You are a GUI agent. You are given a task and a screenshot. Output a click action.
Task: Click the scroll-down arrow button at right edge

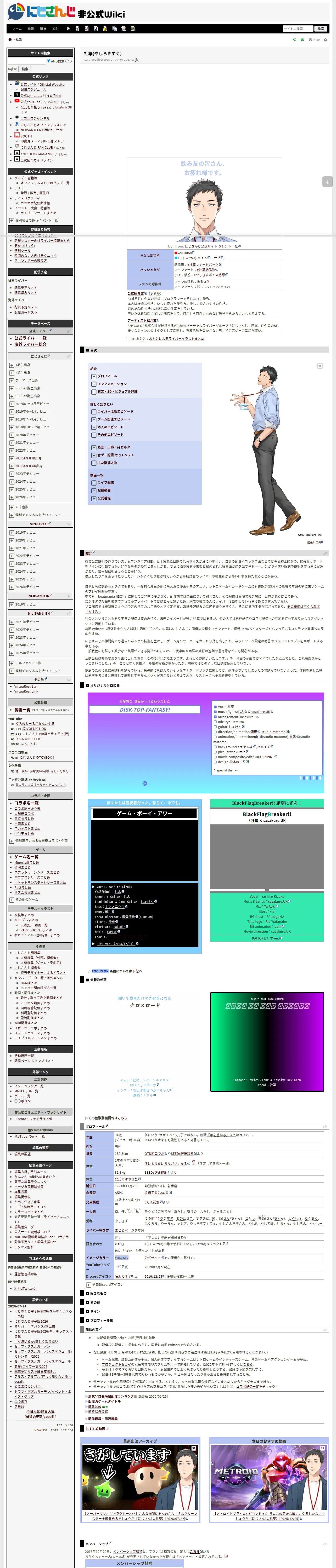pyautogui.click(x=327, y=181)
